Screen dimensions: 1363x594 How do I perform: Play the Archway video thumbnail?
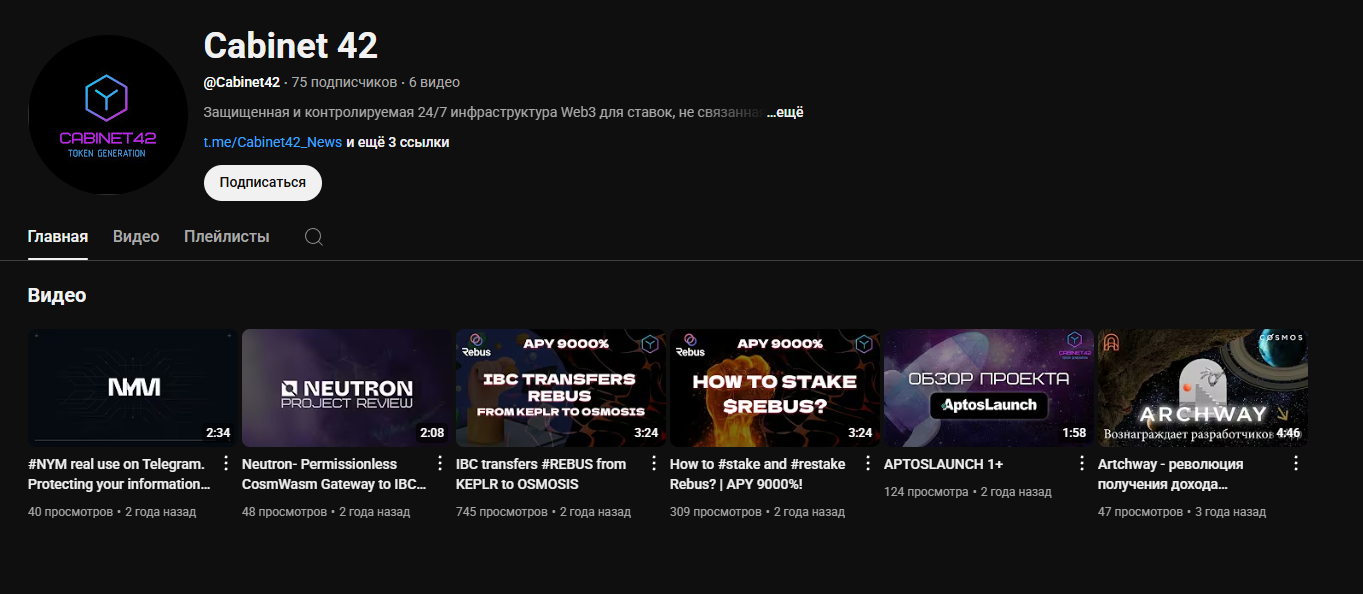point(1203,388)
